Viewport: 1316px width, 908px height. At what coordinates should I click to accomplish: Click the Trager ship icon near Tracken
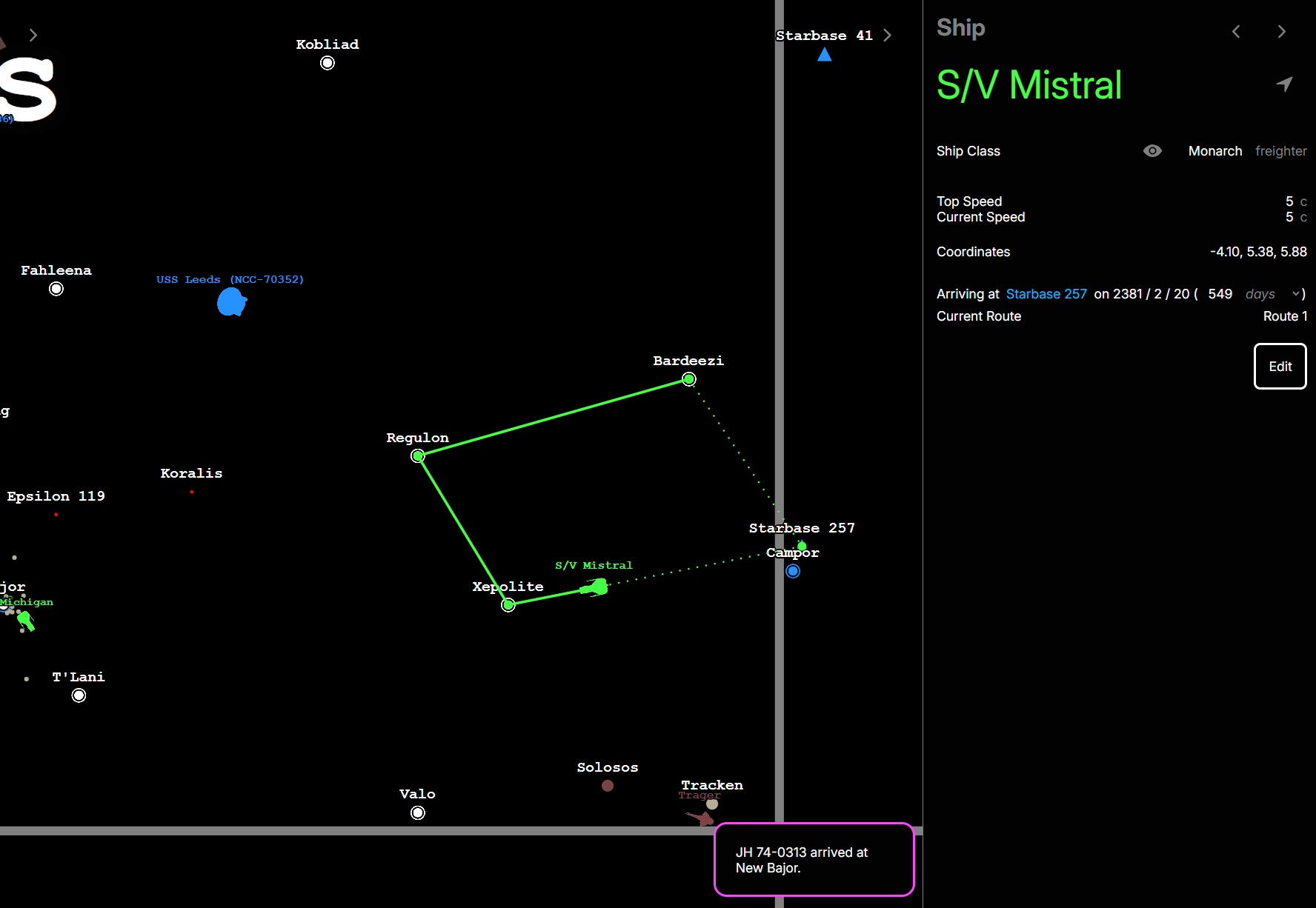click(700, 818)
